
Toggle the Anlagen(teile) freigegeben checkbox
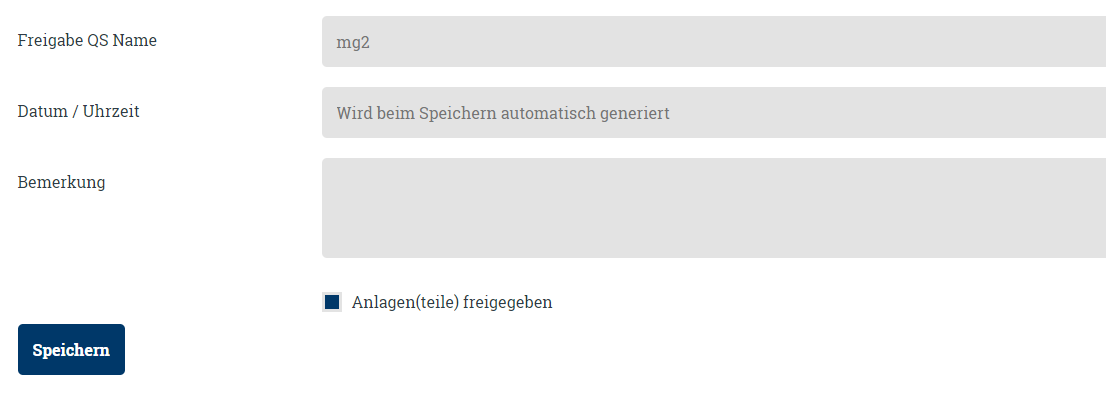tap(332, 303)
